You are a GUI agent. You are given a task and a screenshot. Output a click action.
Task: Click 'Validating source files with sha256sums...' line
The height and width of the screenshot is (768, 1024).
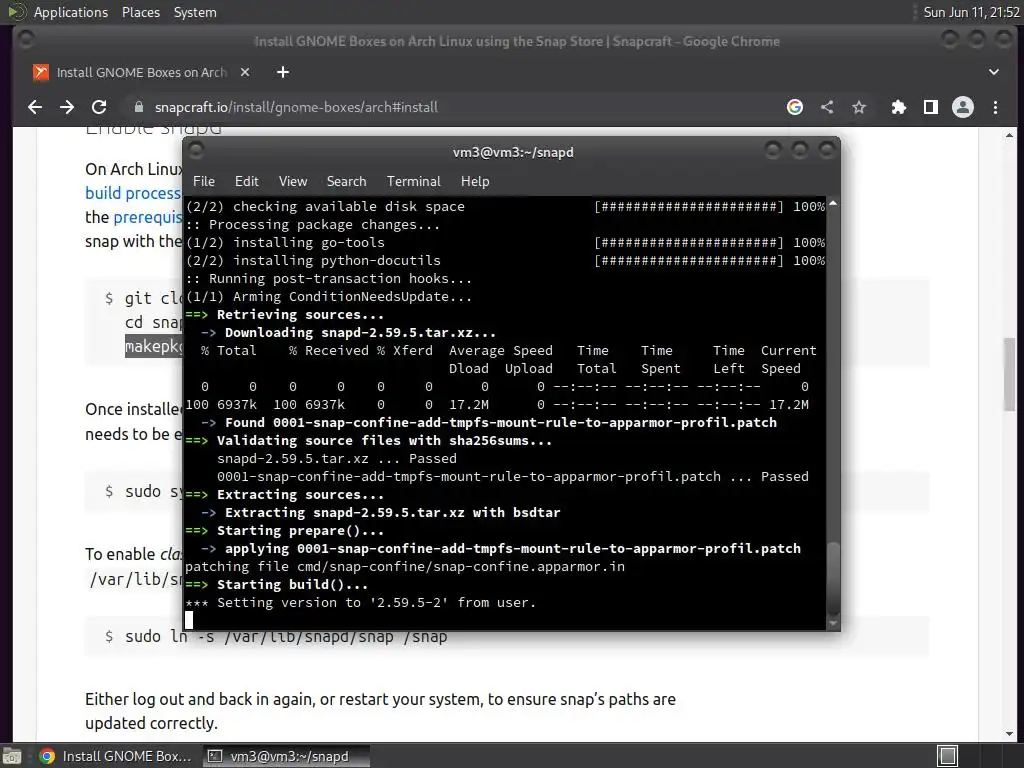click(x=384, y=441)
